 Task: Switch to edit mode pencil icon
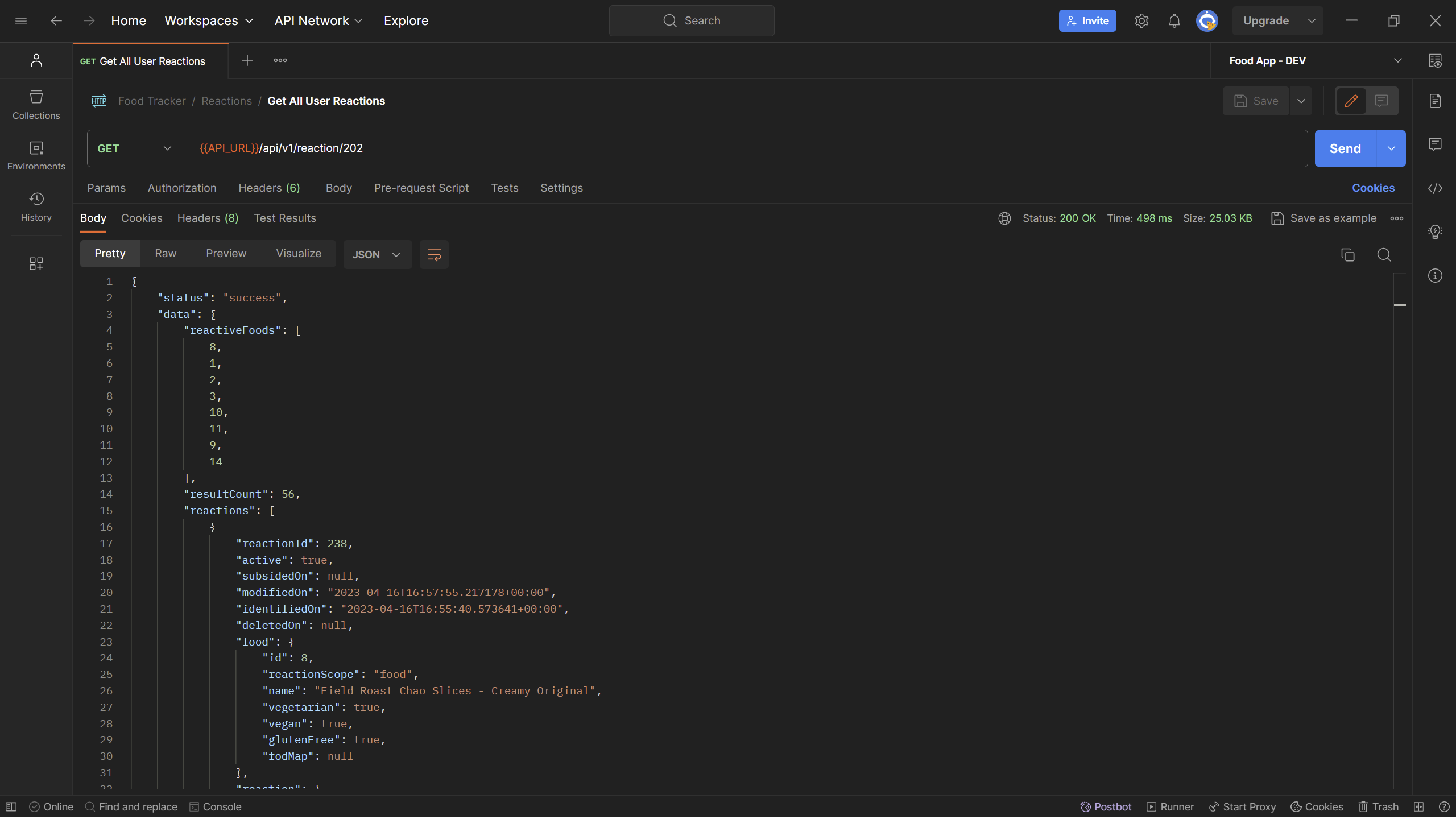pyautogui.click(x=1351, y=101)
